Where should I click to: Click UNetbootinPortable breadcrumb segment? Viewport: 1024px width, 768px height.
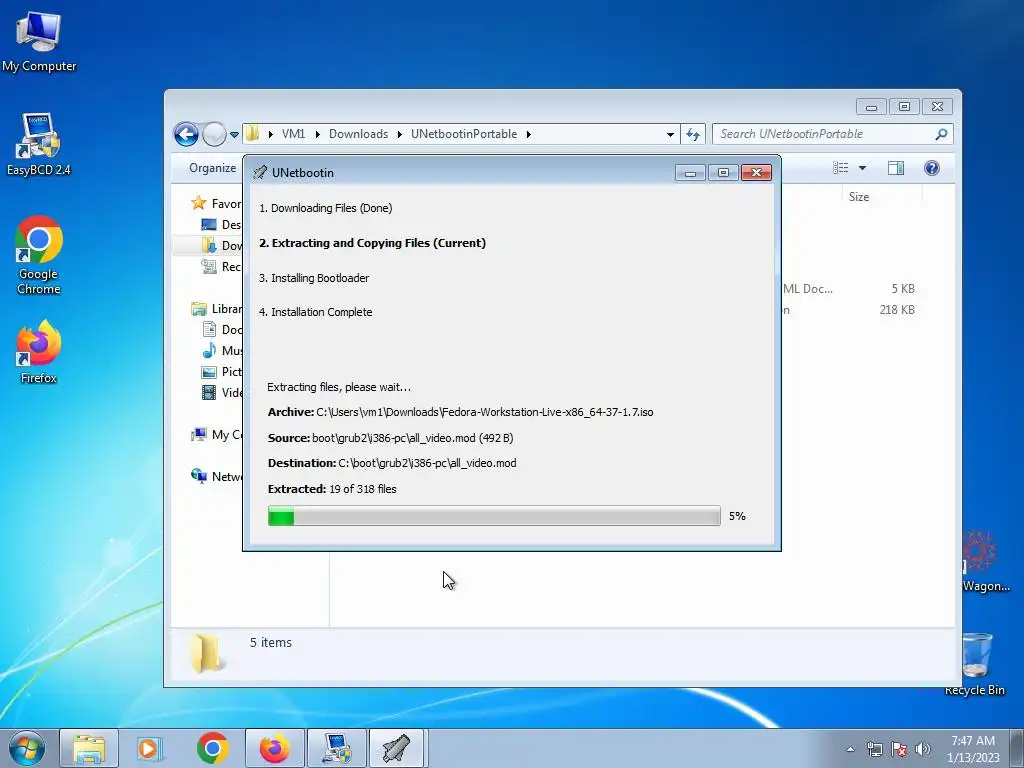click(464, 134)
